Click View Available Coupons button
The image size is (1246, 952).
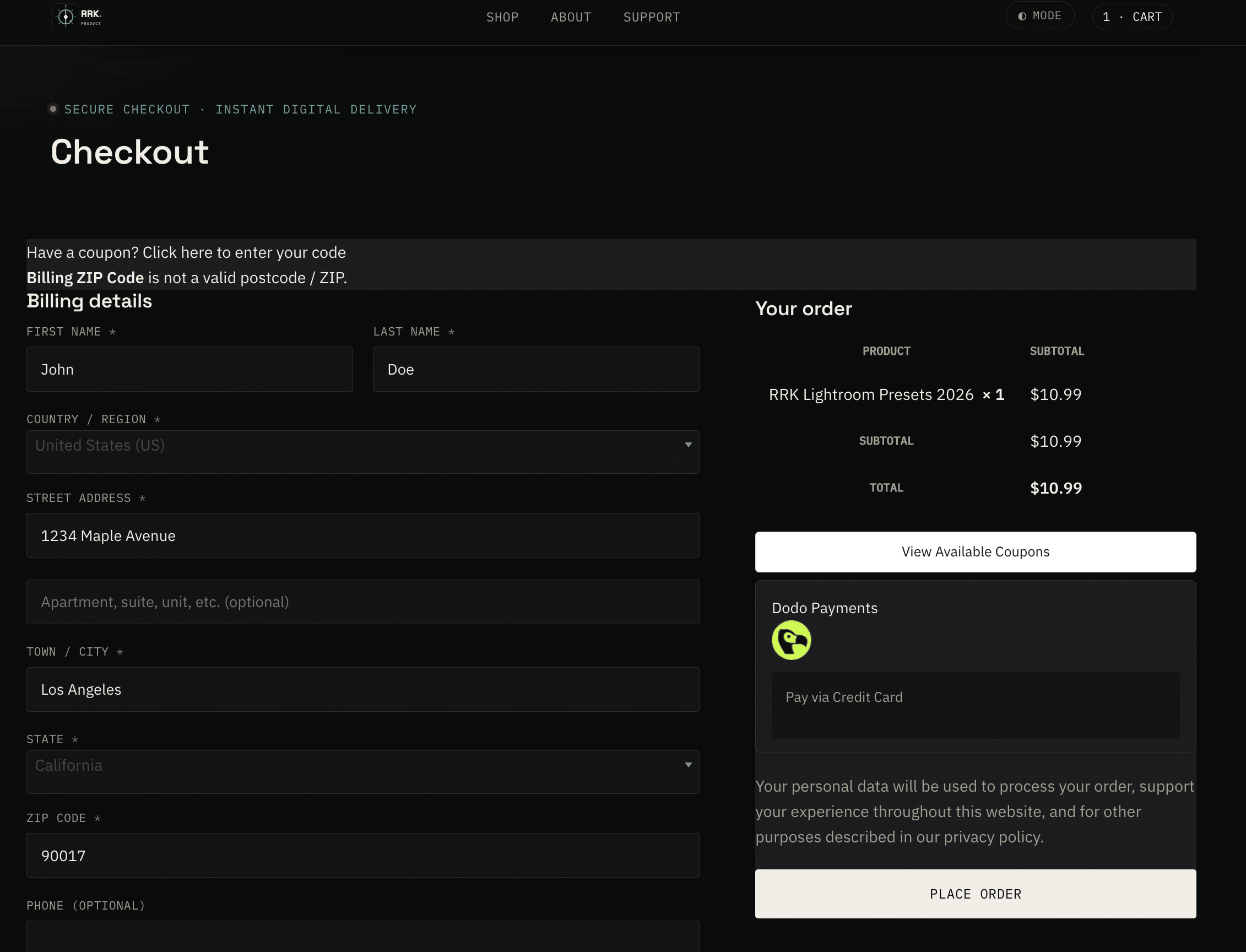coord(975,551)
